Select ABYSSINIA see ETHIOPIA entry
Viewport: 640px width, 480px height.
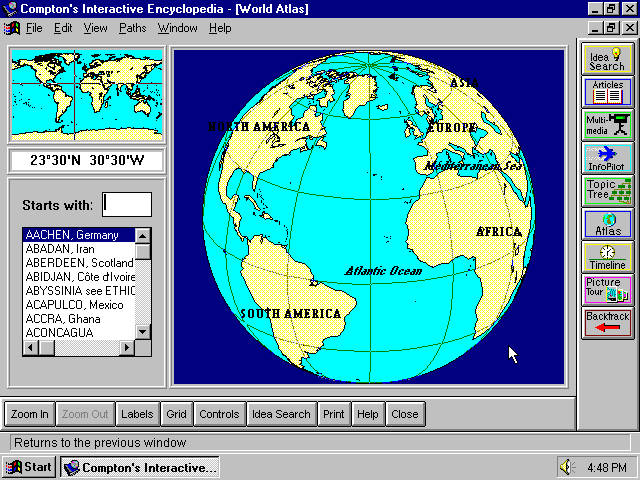(79, 291)
